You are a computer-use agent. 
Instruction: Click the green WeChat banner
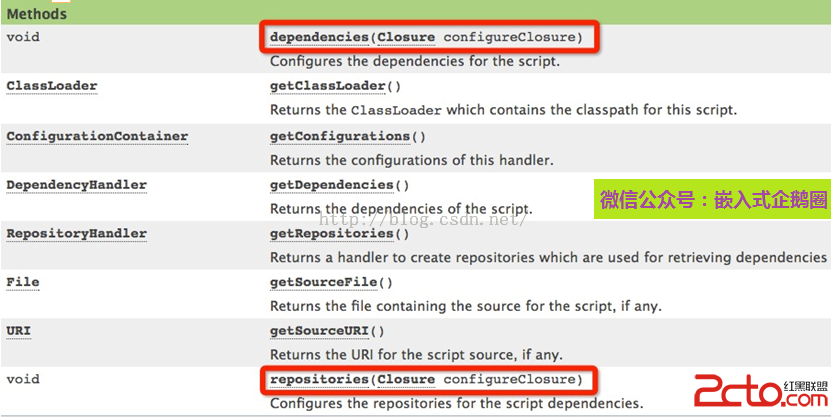(x=713, y=200)
